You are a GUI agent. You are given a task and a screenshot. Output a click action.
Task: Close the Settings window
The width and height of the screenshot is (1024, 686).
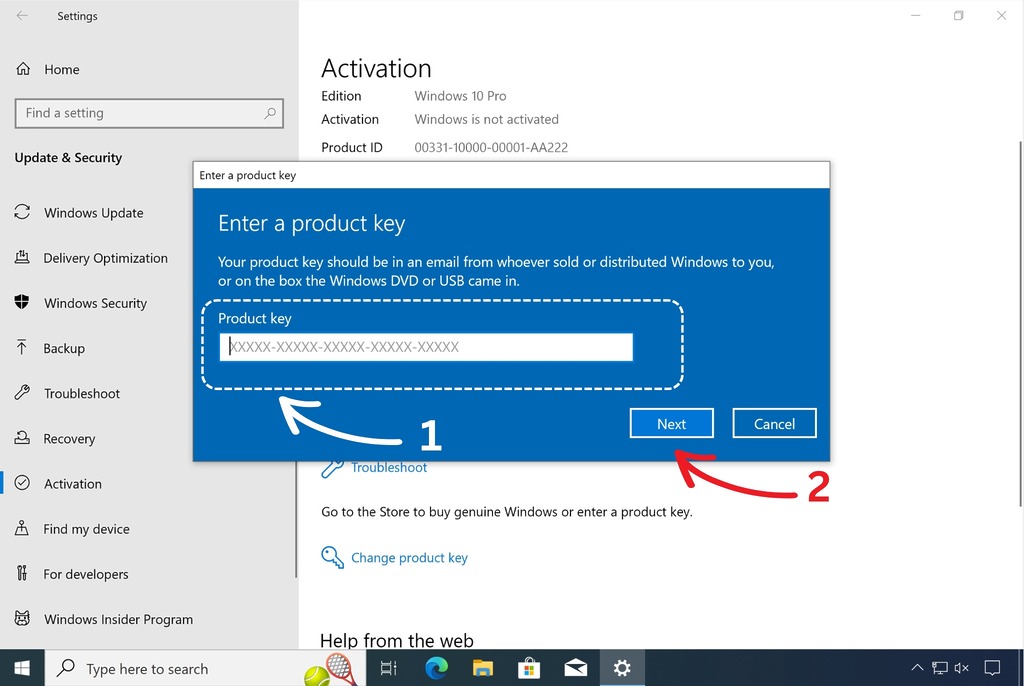(1001, 16)
